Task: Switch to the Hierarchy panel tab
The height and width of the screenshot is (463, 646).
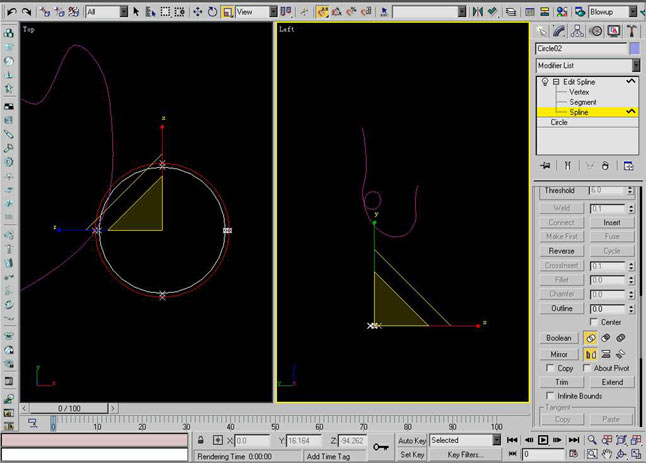Action: (577, 31)
